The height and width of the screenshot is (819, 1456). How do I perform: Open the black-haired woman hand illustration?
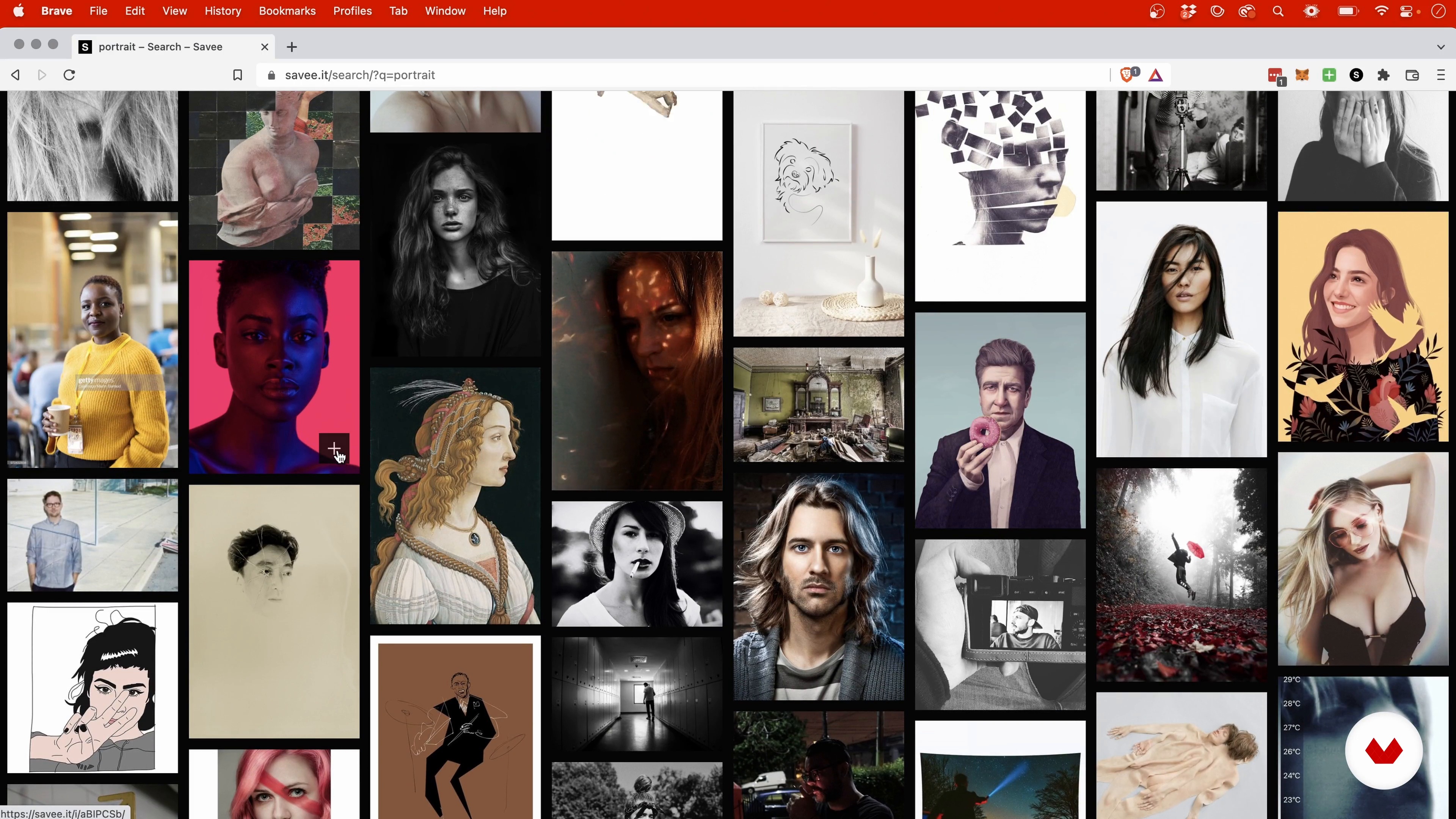(x=92, y=687)
